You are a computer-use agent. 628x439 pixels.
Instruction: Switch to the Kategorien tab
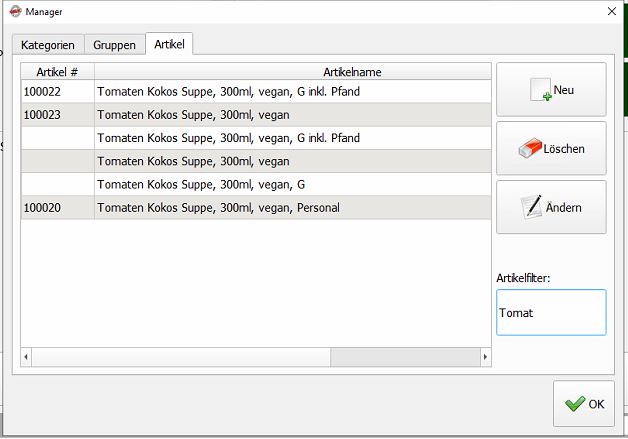(x=48, y=45)
